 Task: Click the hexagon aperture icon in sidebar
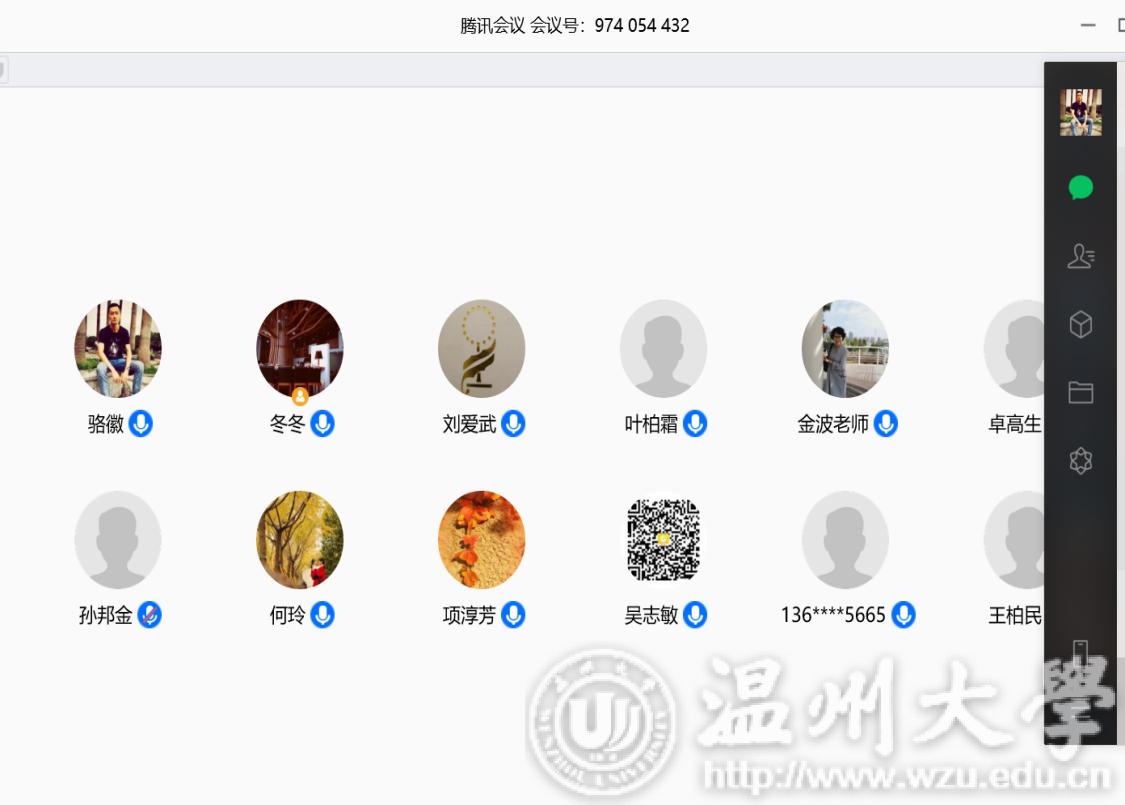tap(1081, 461)
